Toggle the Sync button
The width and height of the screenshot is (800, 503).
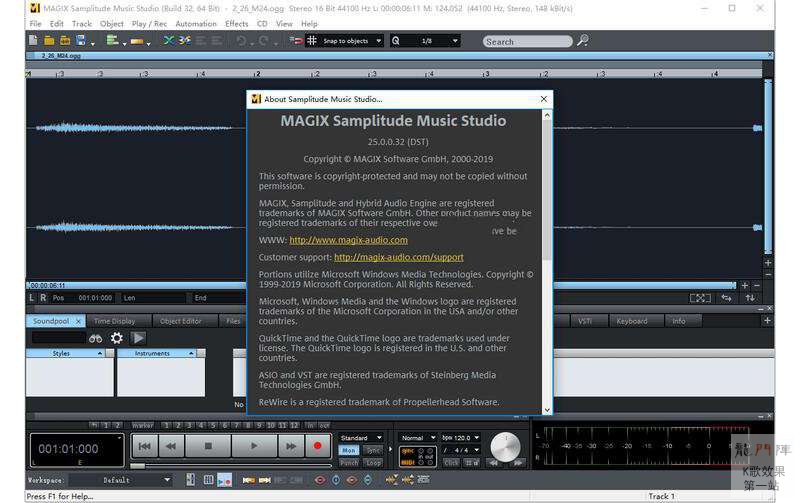(373, 450)
